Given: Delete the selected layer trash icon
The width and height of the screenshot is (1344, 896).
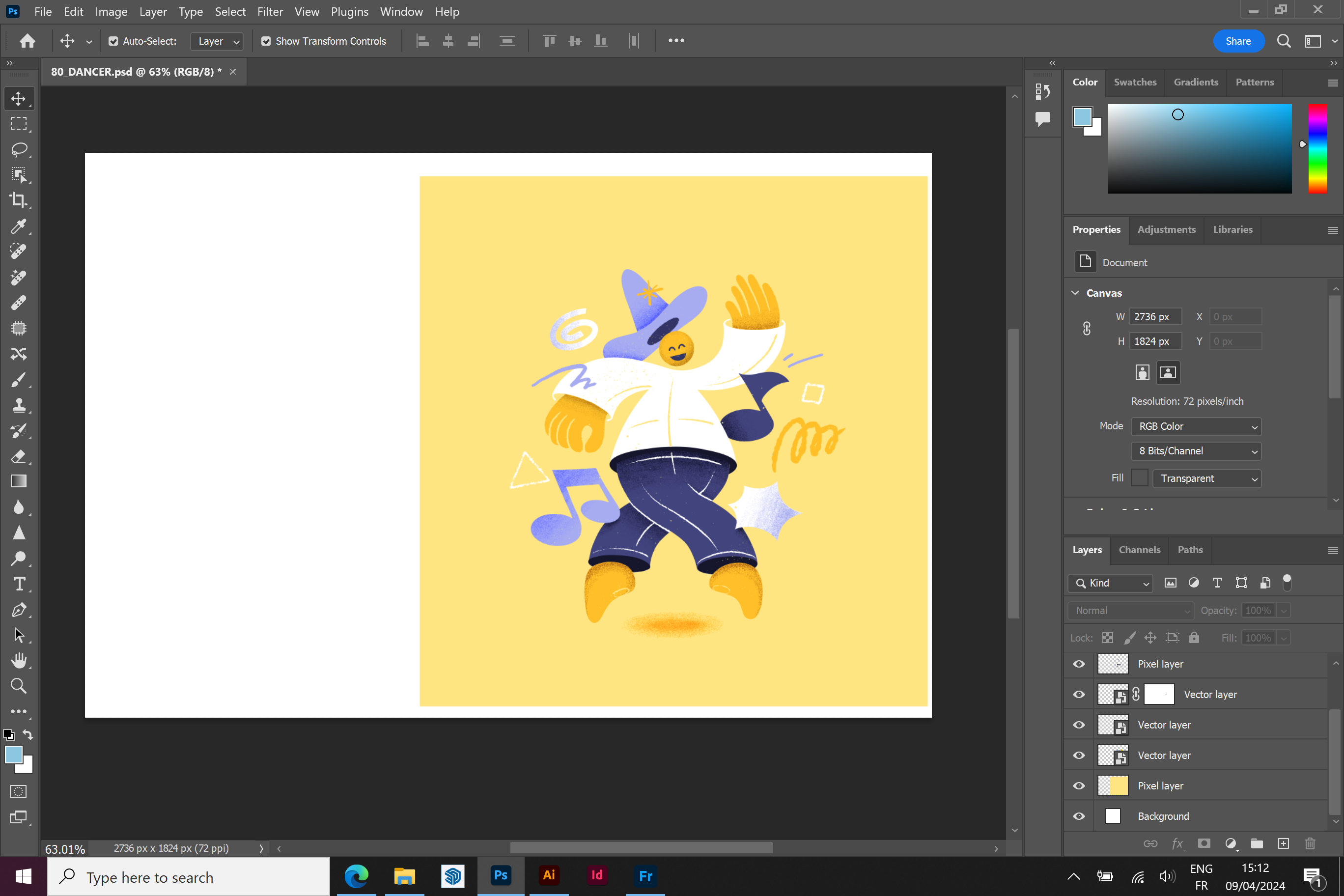Looking at the screenshot, I should pos(1310,843).
